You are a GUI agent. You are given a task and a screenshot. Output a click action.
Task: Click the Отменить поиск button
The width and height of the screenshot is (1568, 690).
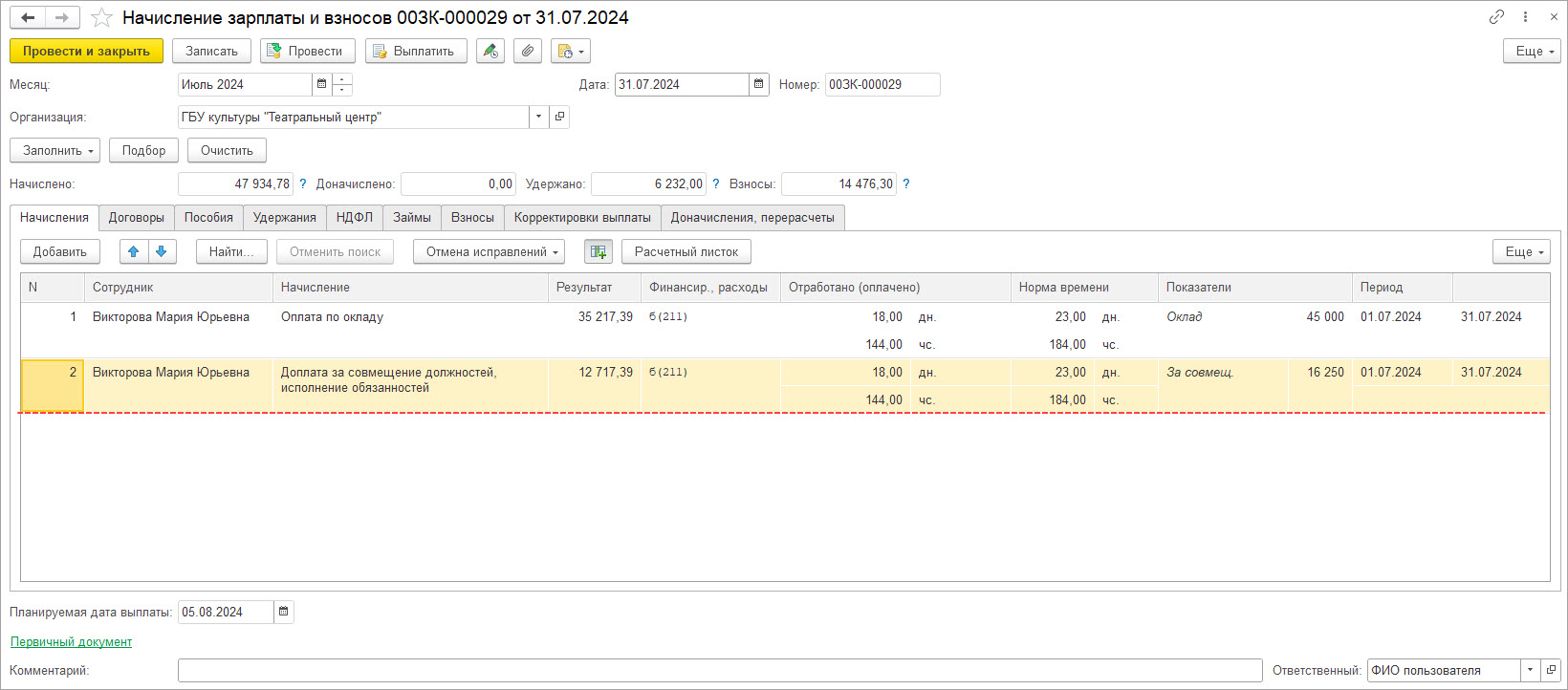(336, 251)
